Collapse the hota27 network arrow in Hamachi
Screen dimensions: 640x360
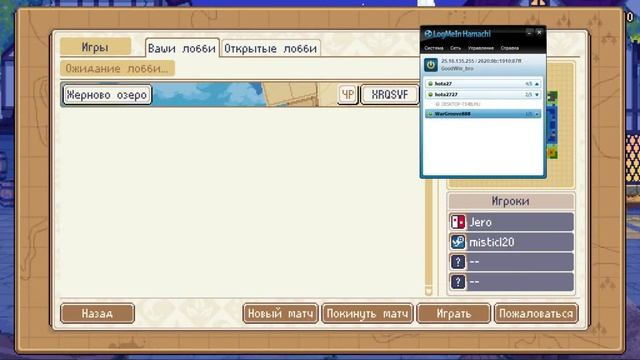[x=537, y=84]
